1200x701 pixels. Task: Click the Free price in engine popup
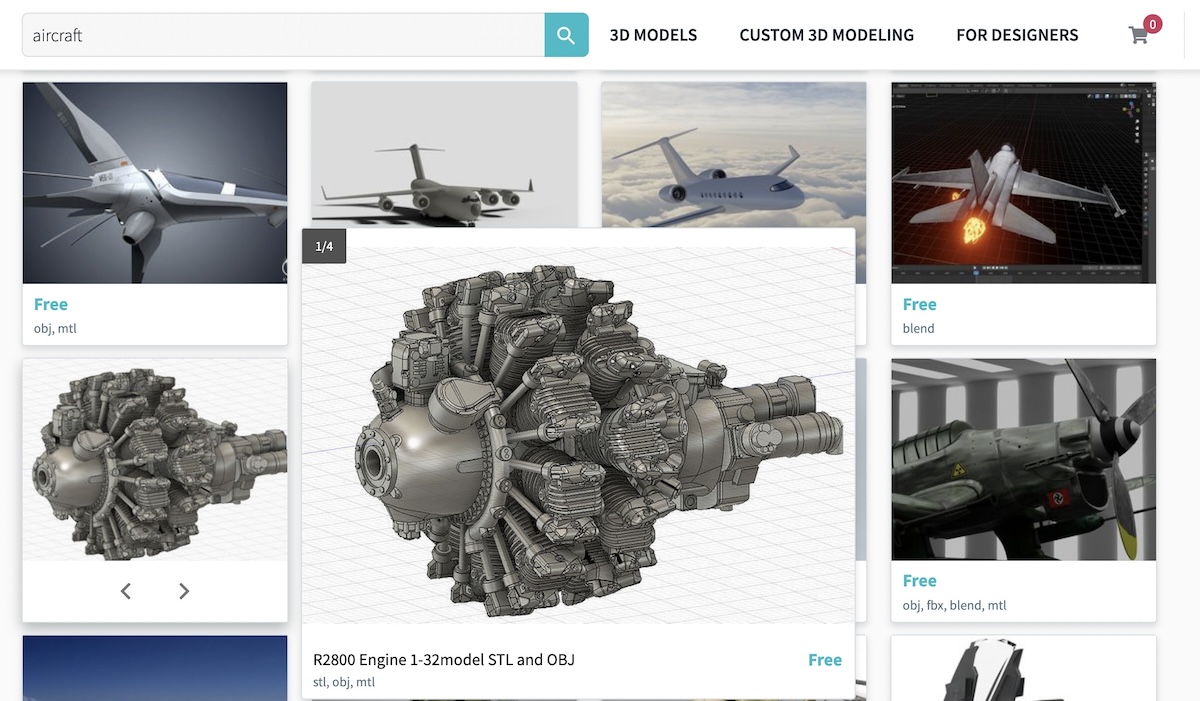pos(825,660)
